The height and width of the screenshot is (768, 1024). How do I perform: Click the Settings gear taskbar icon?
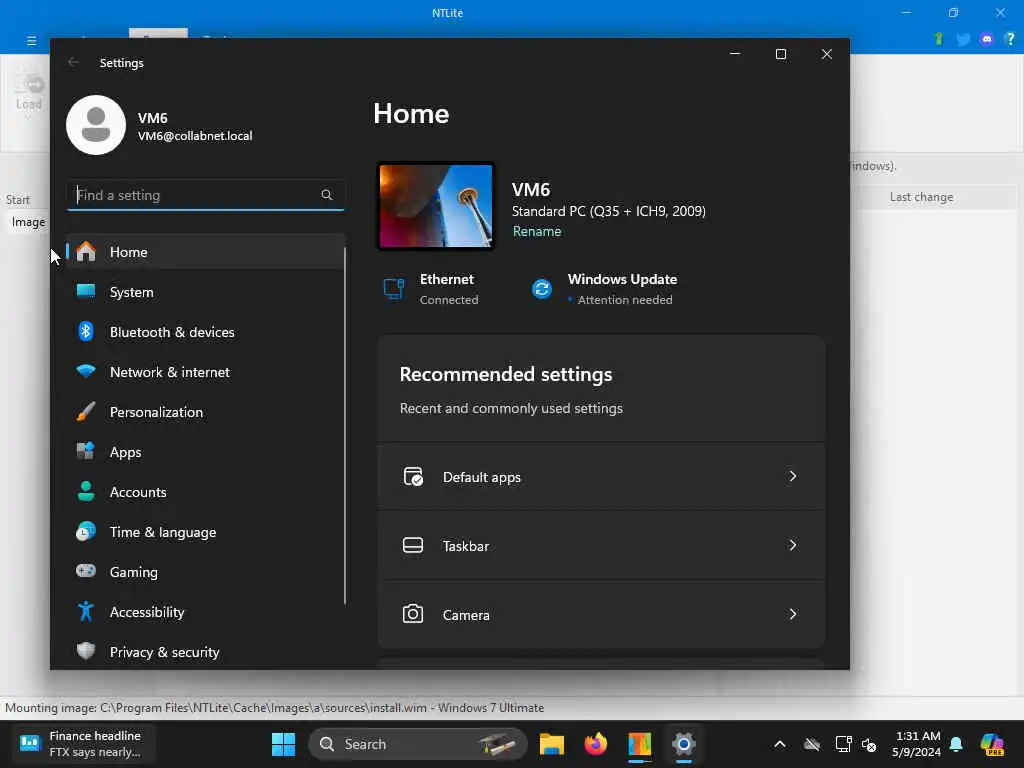684,744
